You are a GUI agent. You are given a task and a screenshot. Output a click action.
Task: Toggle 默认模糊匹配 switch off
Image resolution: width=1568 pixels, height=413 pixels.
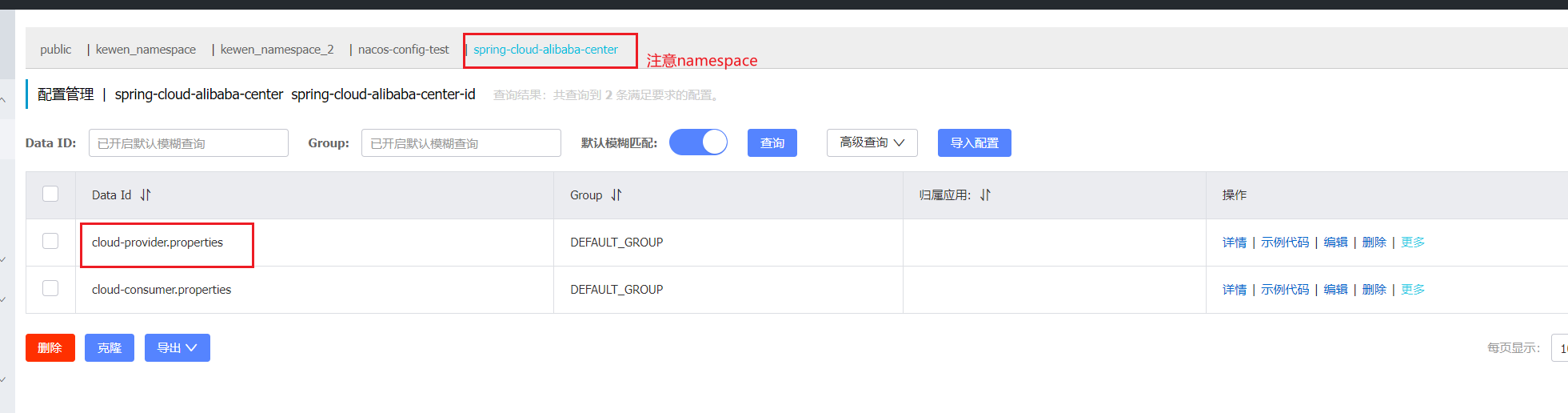(698, 142)
